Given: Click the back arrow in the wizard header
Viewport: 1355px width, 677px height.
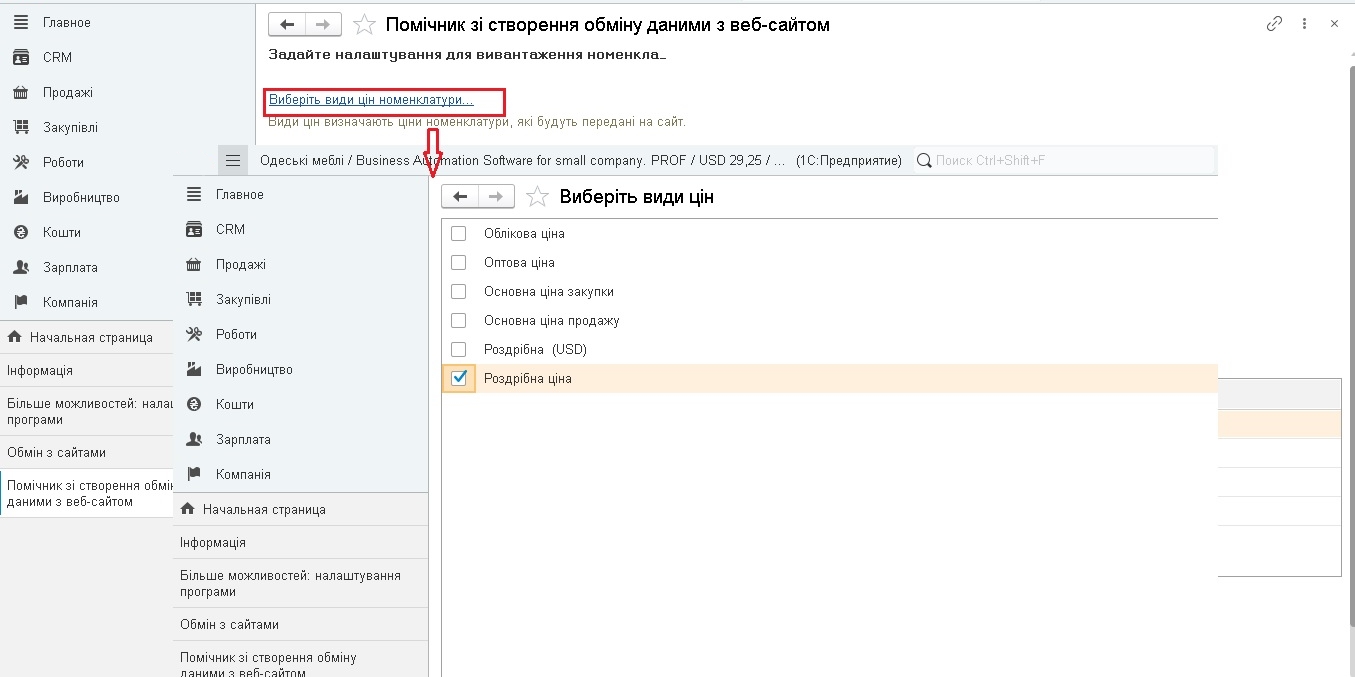Looking at the screenshot, I should (x=288, y=24).
